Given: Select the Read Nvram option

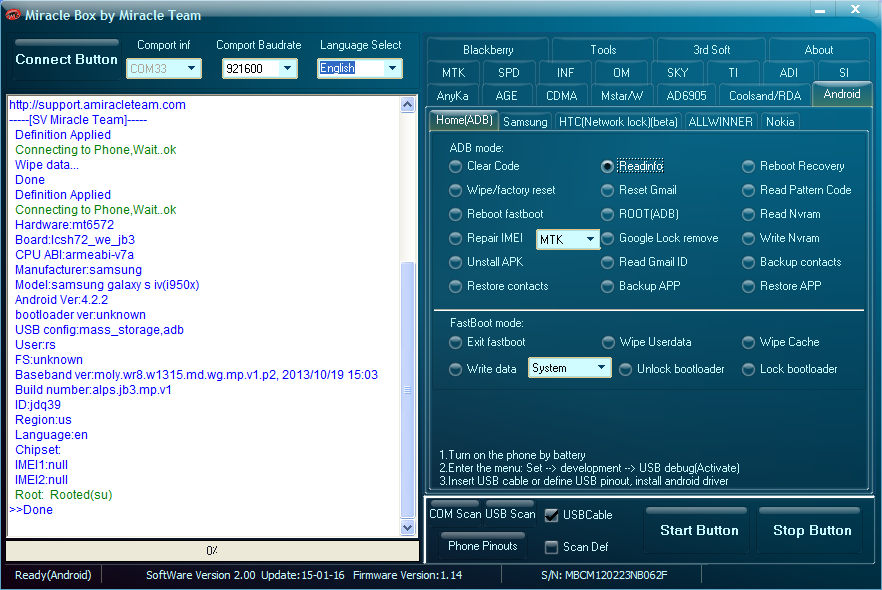Looking at the screenshot, I should [x=781, y=214].
